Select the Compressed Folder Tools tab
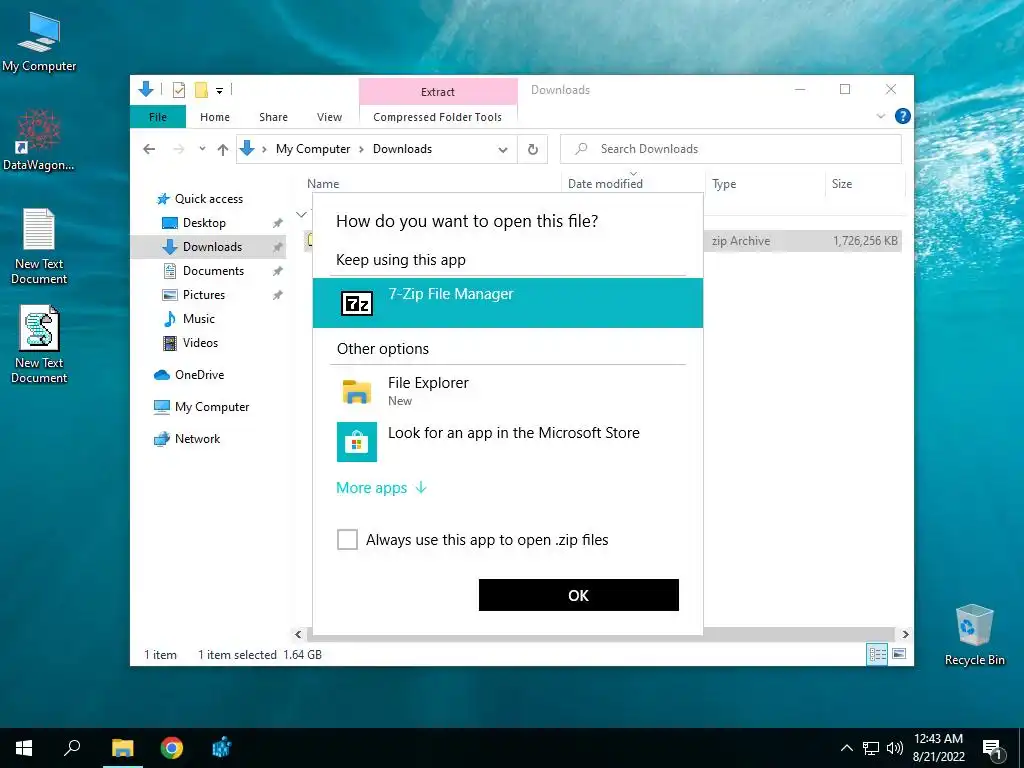The image size is (1024, 768). (438, 117)
